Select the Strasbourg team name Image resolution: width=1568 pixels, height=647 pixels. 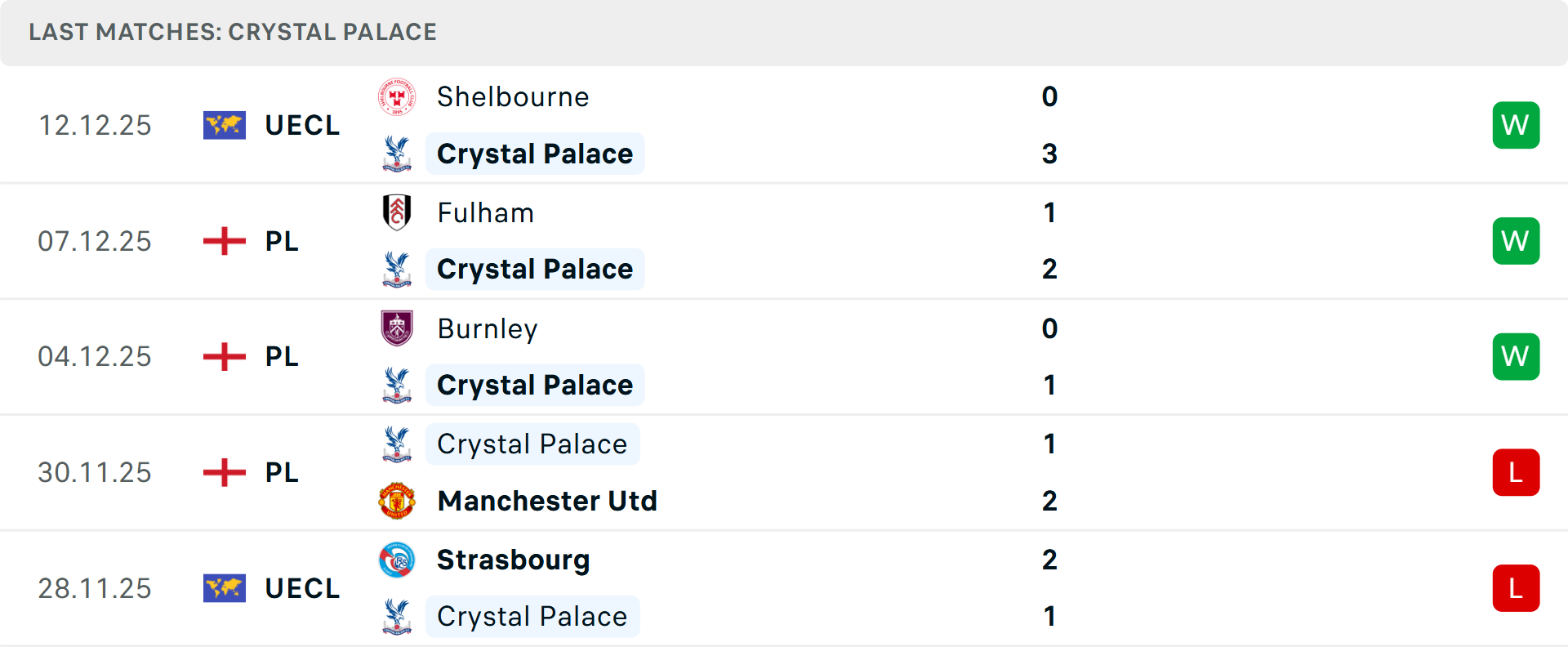coord(513,560)
